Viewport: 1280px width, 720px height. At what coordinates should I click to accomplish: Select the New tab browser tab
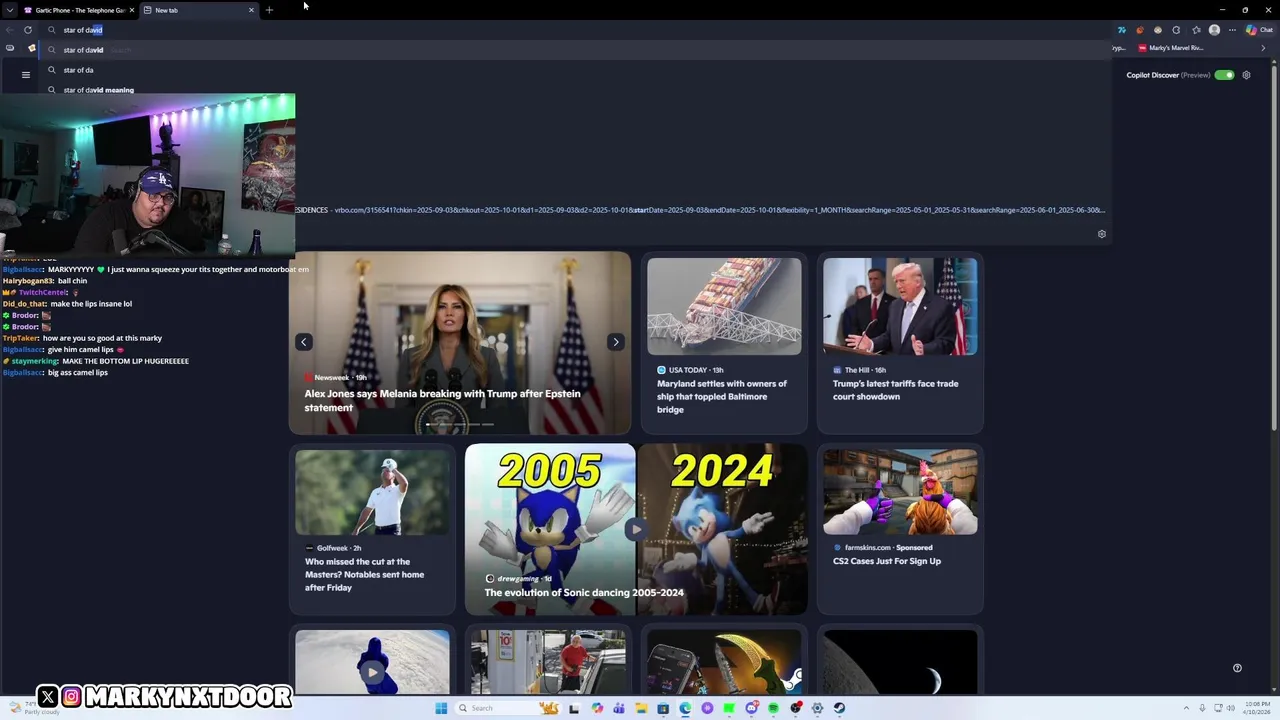pyautogui.click(x=198, y=10)
